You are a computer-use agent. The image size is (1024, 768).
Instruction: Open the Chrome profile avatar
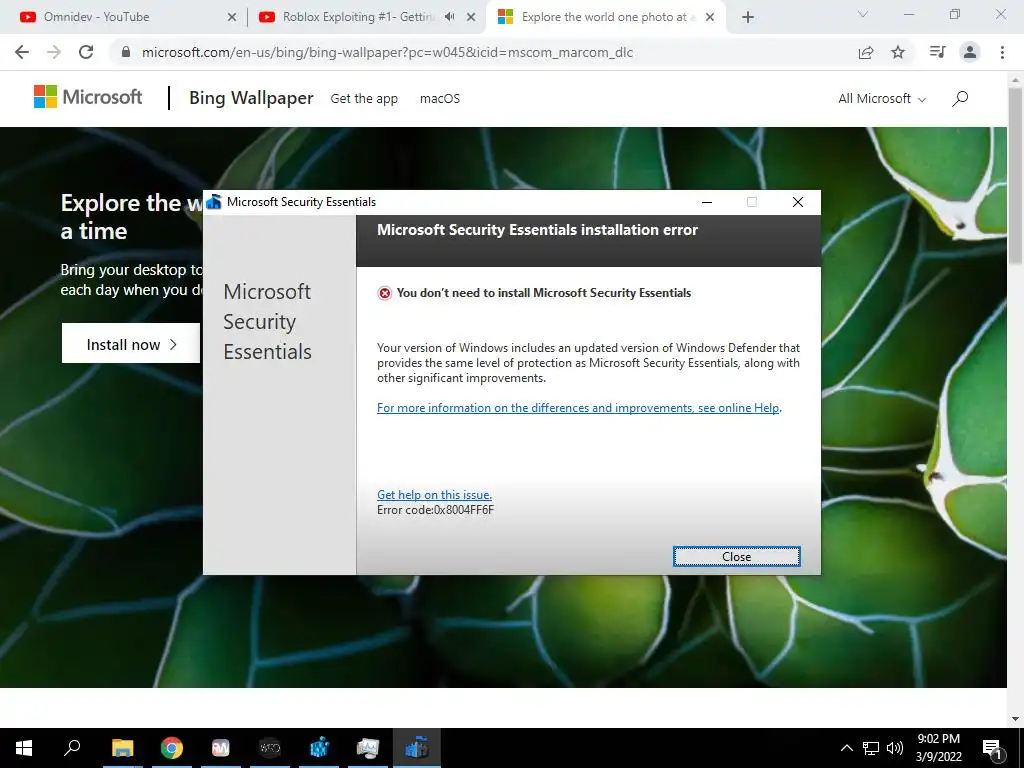click(970, 52)
